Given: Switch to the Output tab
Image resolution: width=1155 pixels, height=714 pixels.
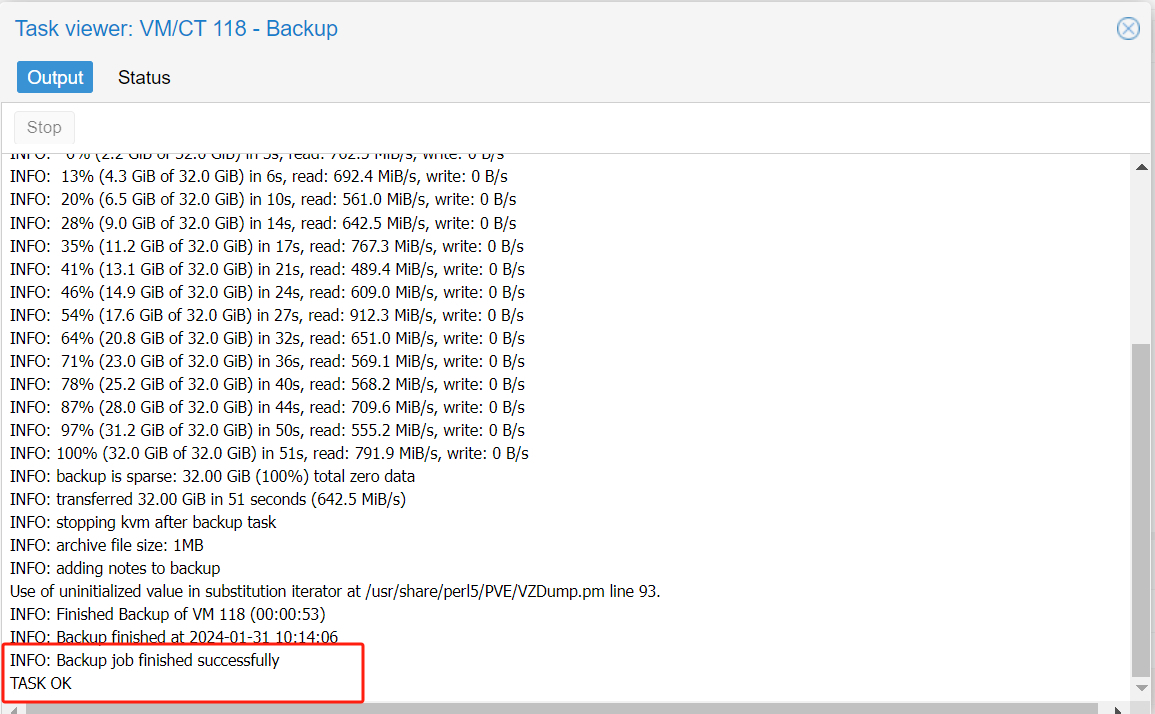Looking at the screenshot, I should [55, 77].
